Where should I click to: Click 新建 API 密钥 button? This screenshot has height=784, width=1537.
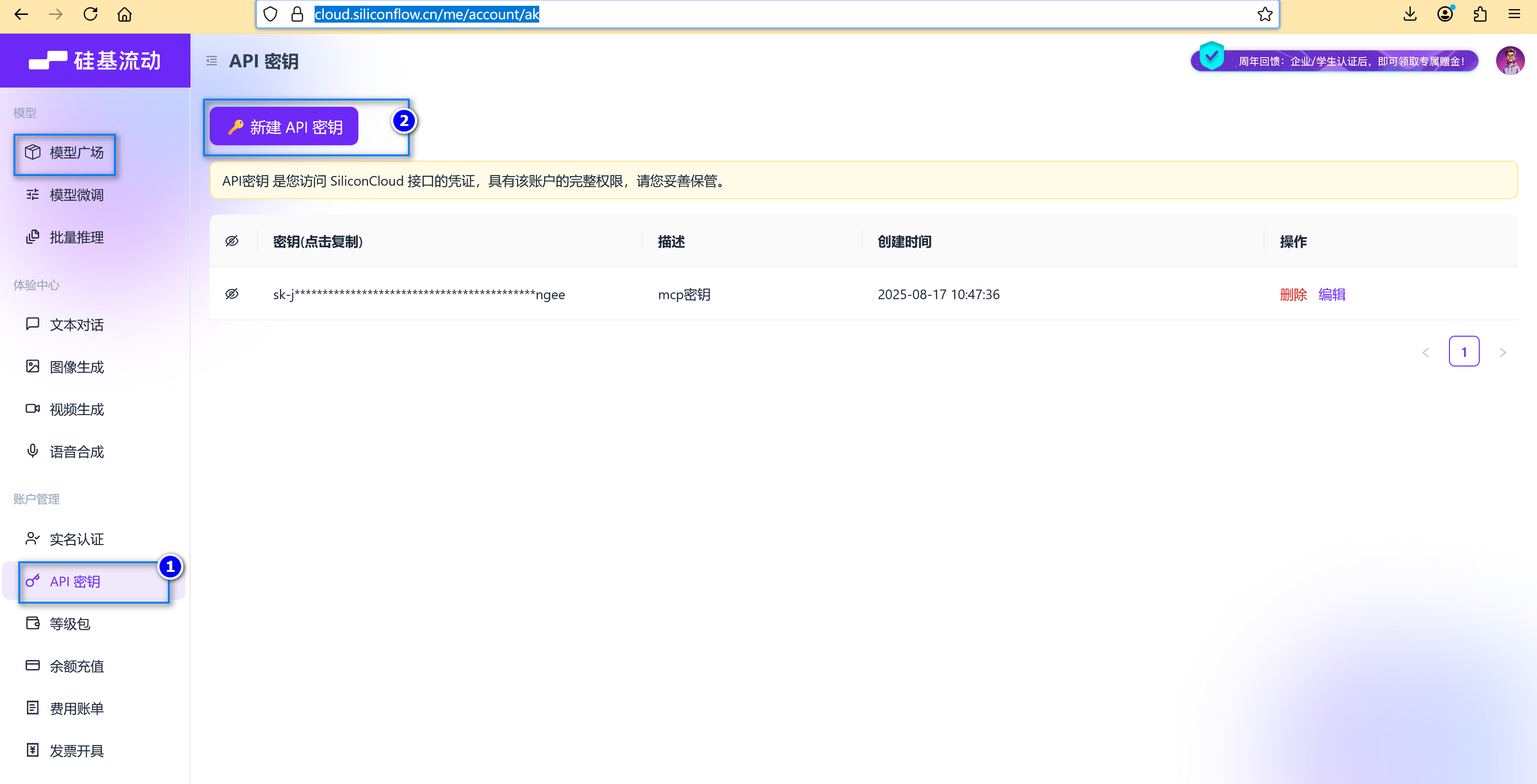[284, 126]
